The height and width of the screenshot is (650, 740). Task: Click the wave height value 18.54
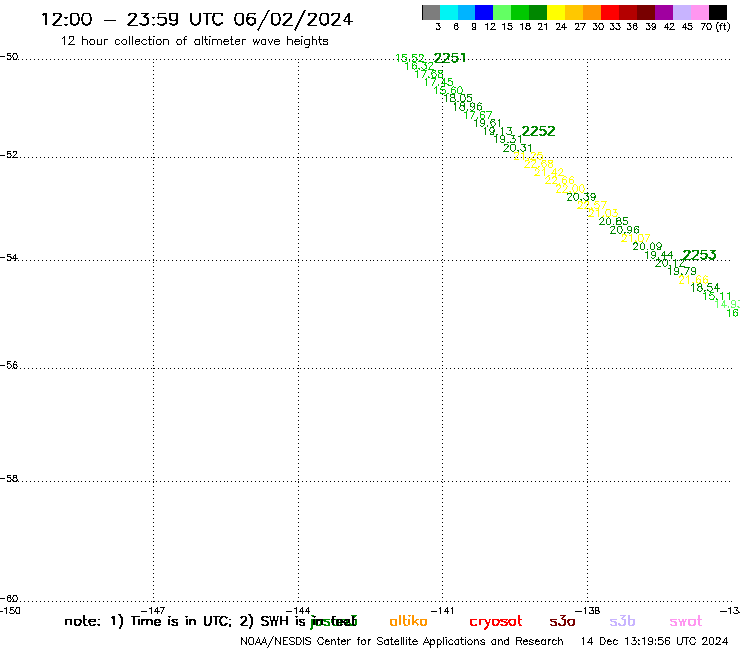tap(705, 287)
